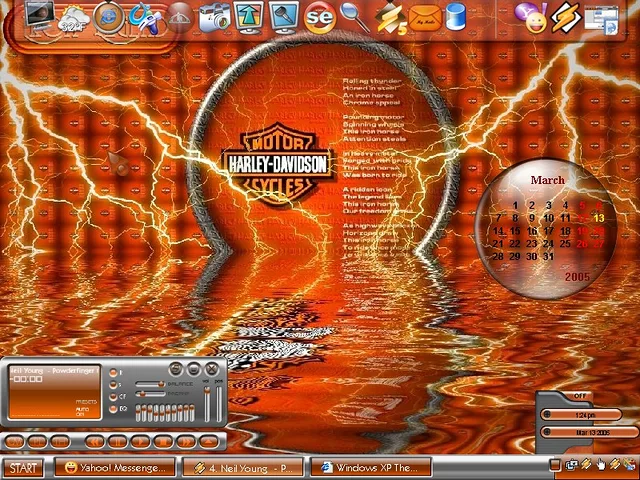Toggle the EQ button in the music player
The height and width of the screenshot is (480, 640).
[115, 409]
